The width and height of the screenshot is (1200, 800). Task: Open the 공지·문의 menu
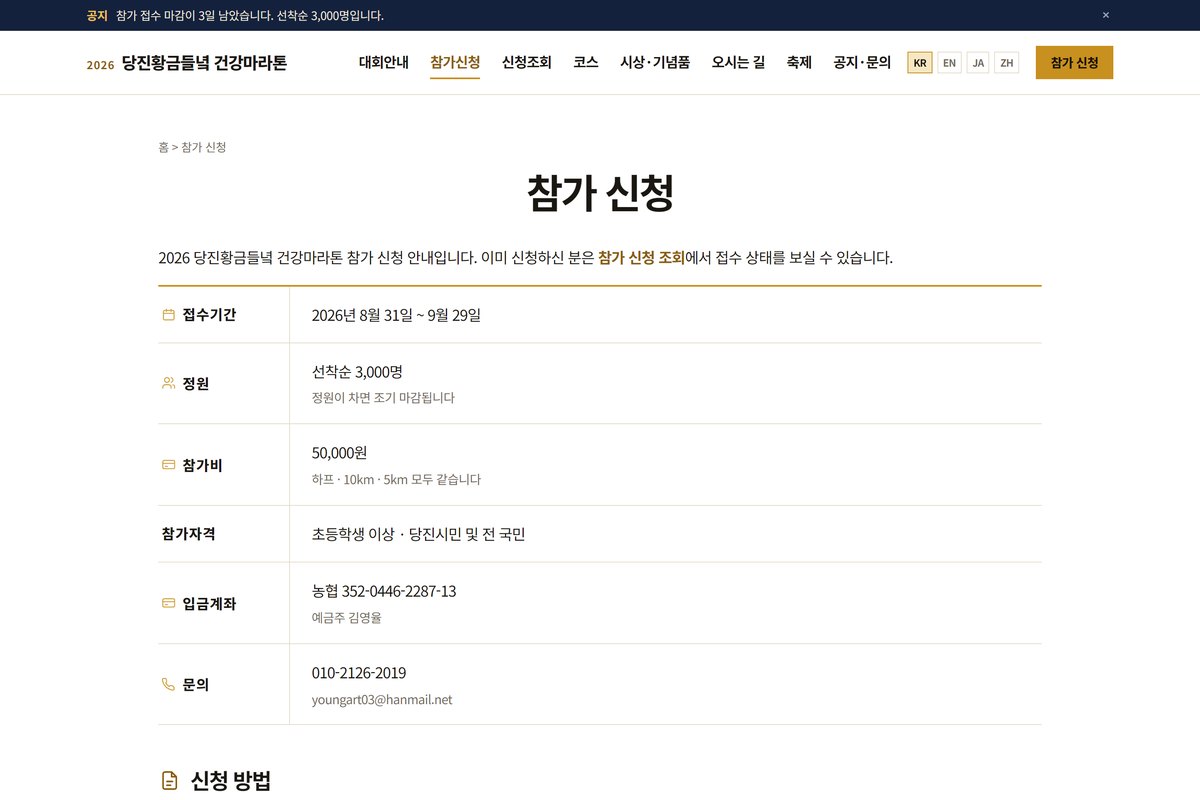[x=862, y=62]
